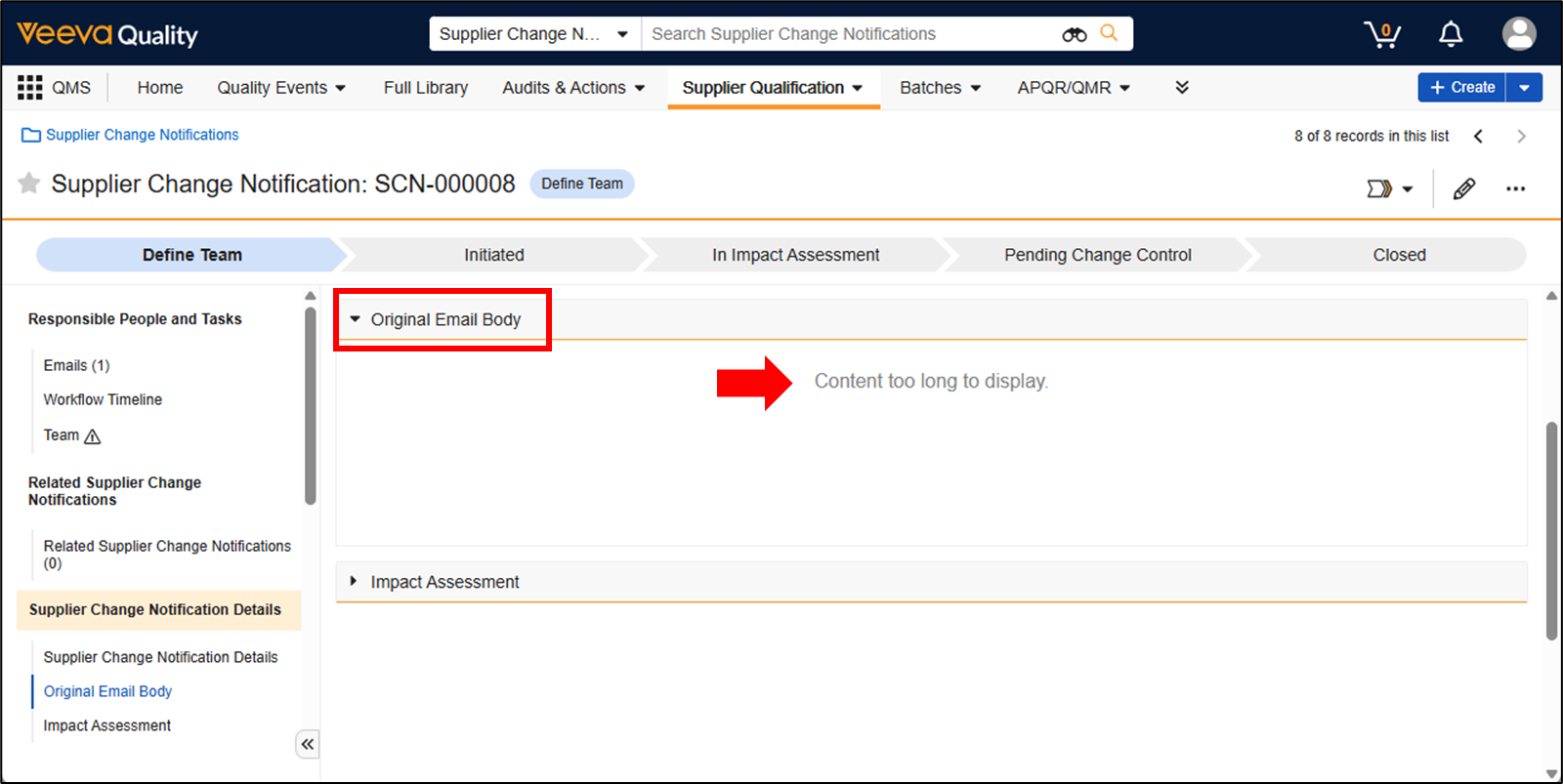
Task: Open the user profile avatar menu
Action: pos(1518,34)
